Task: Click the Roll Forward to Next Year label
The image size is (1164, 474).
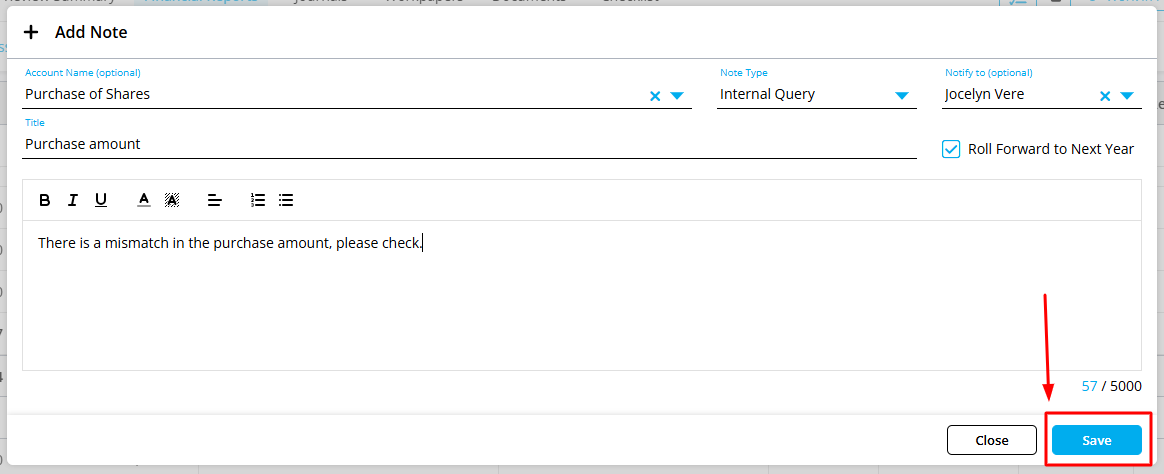Action: pyautogui.click(x=1051, y=149)
